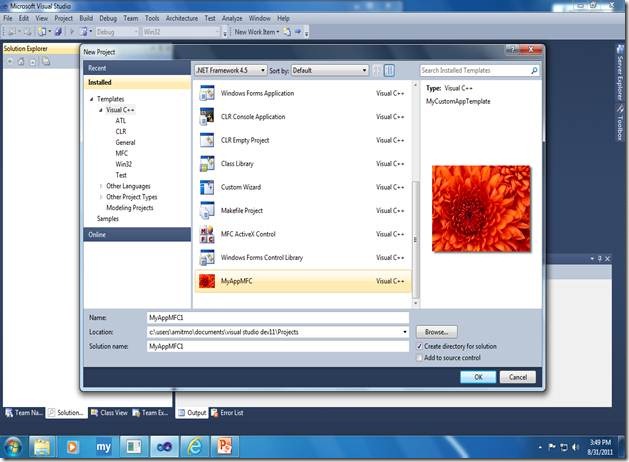Click OK to create the project
The width and height of the screenshot is (629, 462).
(478, 377)
